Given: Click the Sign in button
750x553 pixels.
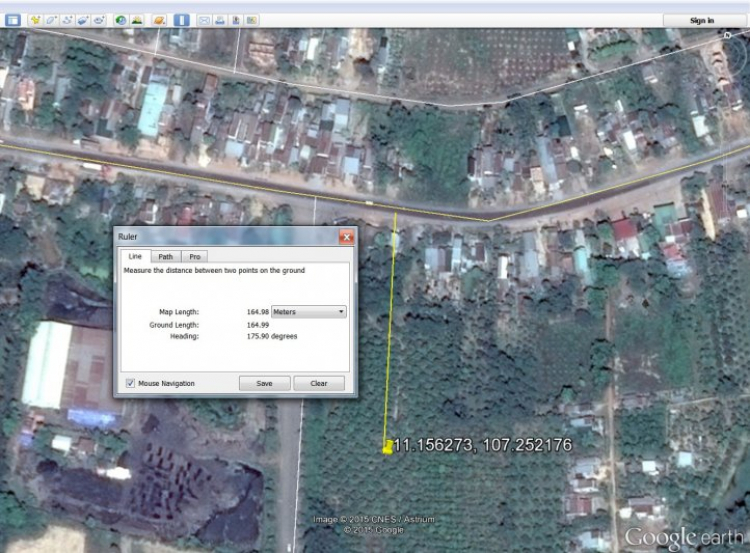Looking at the screenshot, I should (702, 20).
